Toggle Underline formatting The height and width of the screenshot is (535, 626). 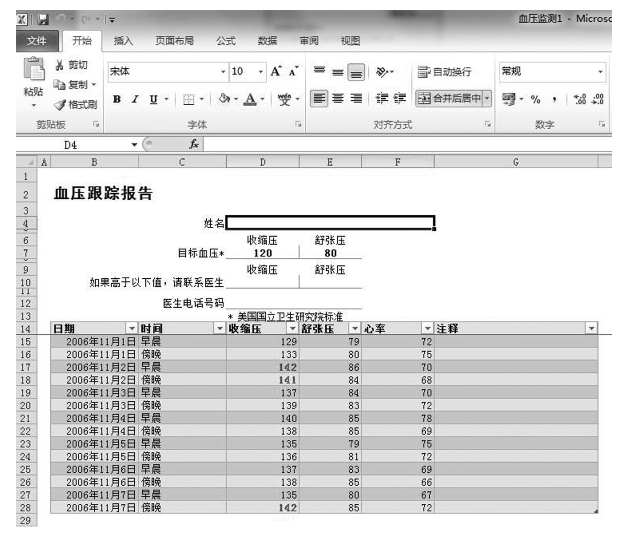point(153,99)
